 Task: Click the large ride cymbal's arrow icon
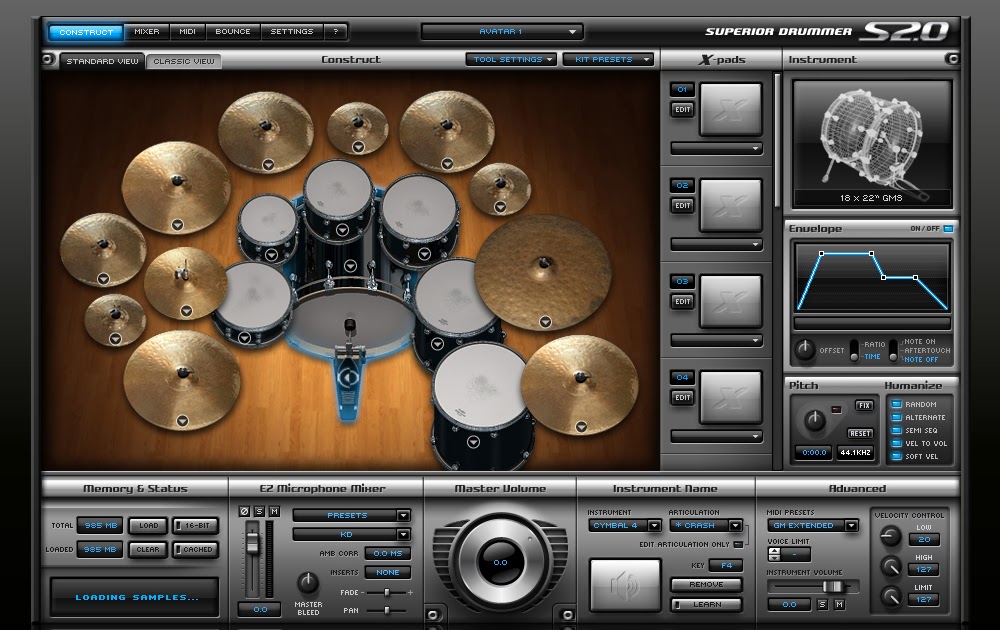click(545, 322)
